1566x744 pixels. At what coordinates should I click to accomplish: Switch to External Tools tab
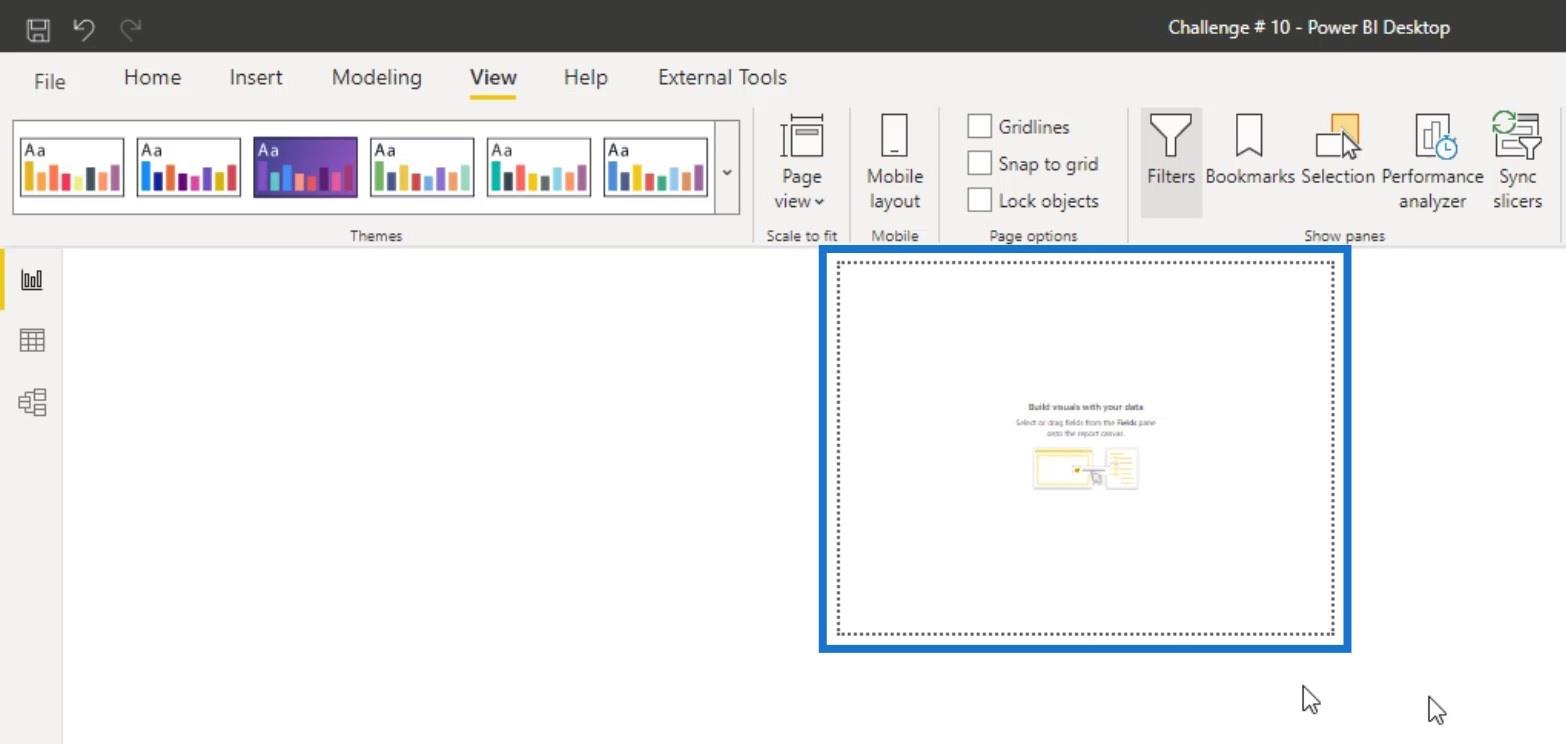click(722, 78)
